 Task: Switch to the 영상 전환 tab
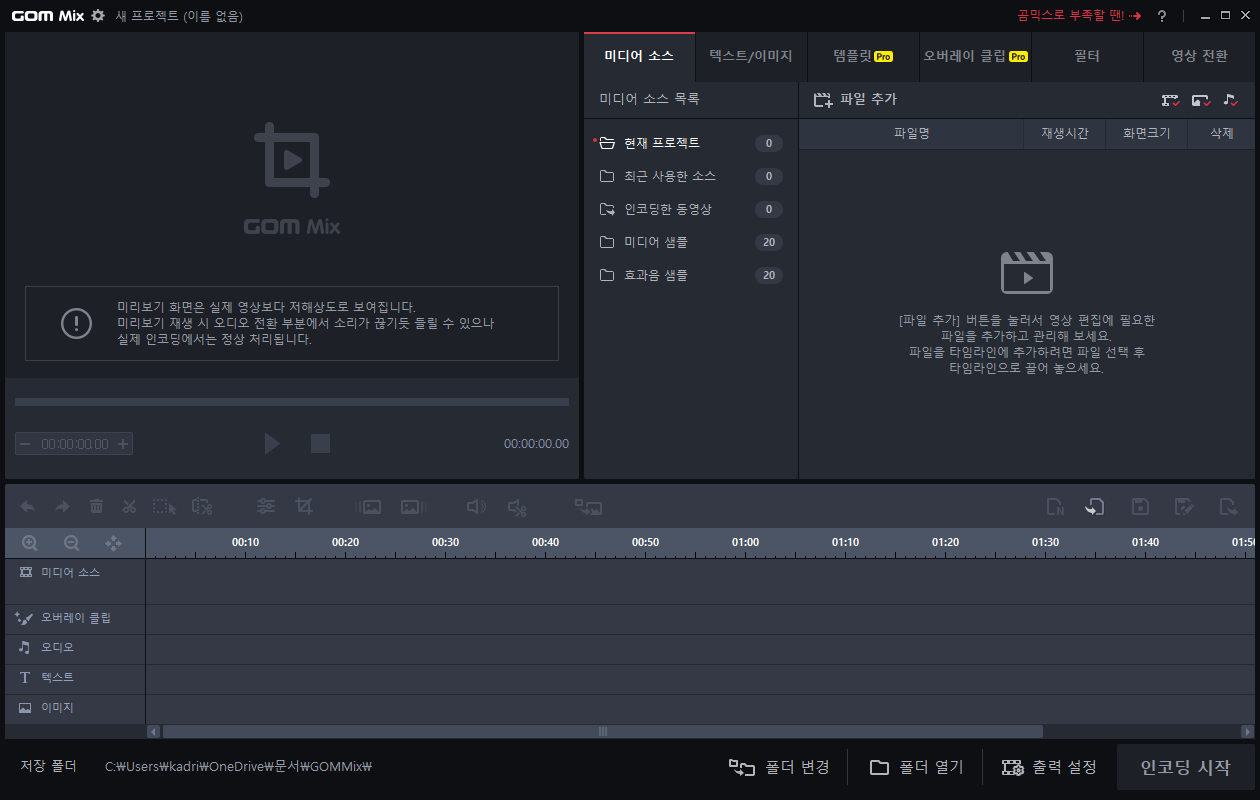(x=1200, y=57)
